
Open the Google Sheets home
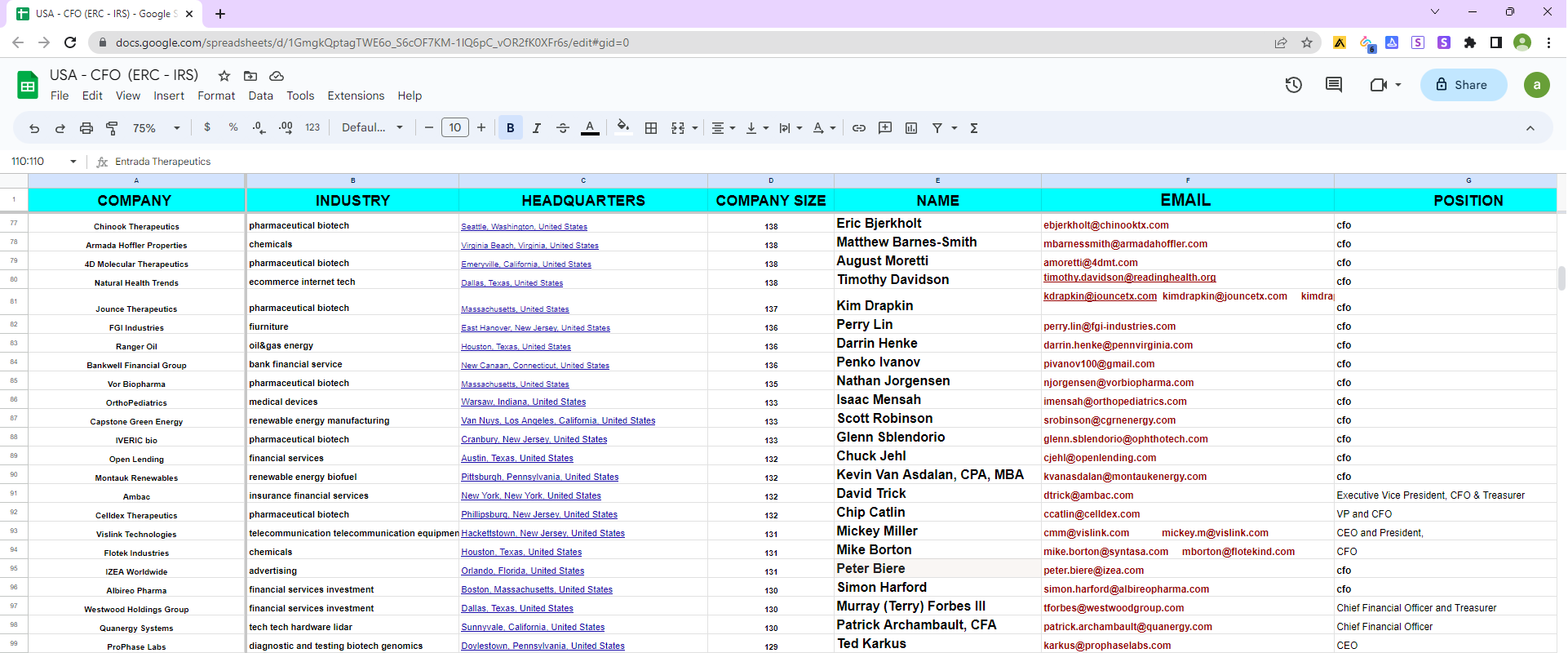point(28,85)
